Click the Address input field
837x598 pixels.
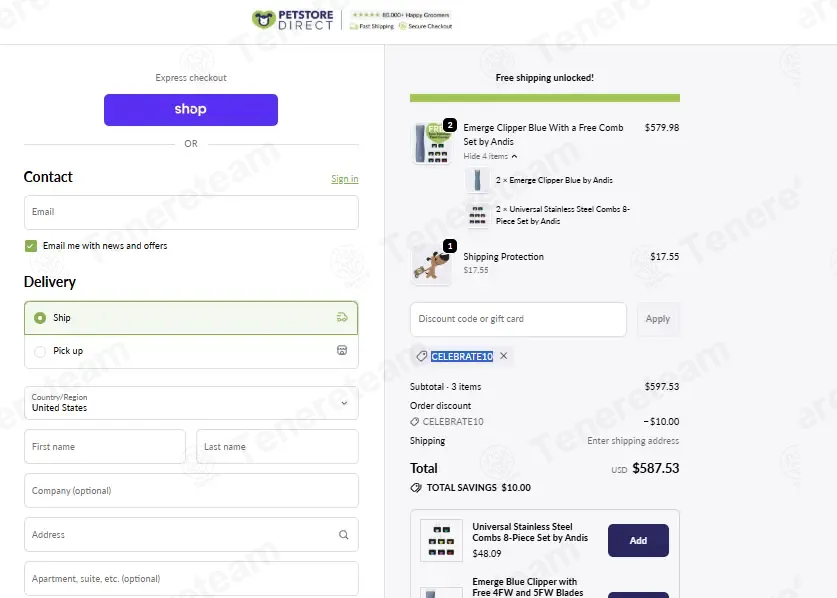[x=191, y=534]
